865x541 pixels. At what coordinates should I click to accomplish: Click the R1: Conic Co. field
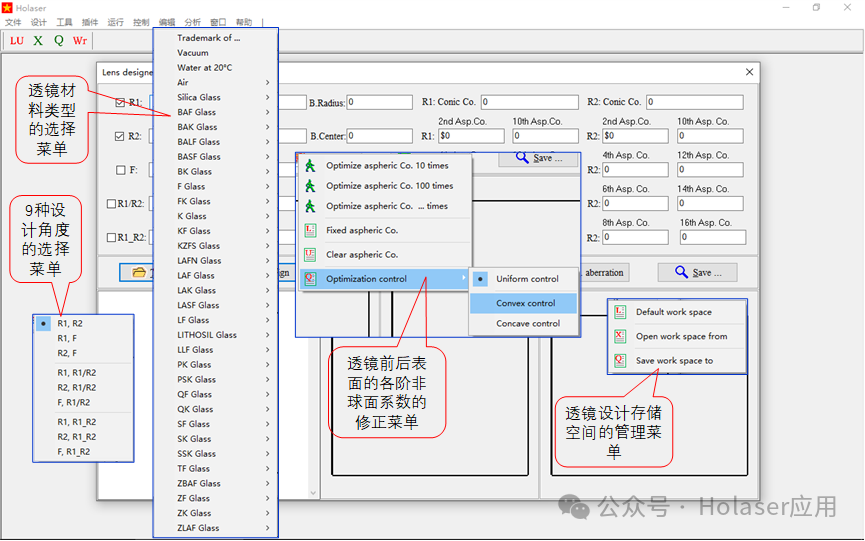click(530, 102)
